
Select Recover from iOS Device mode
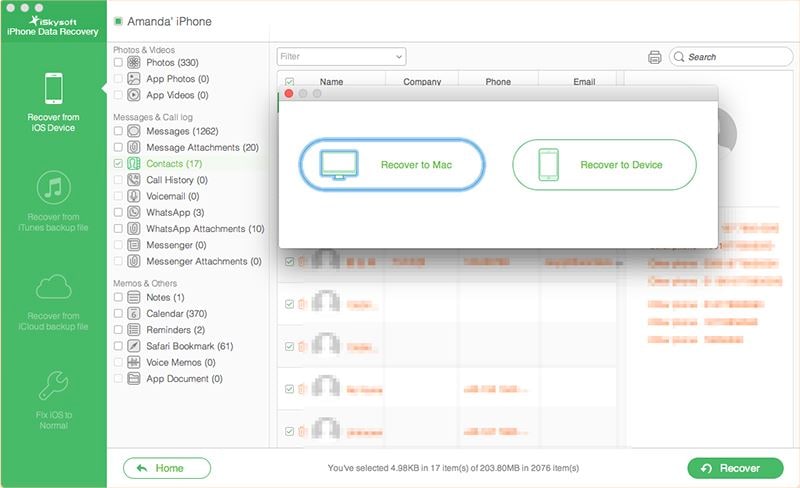(x=54, y=103)
